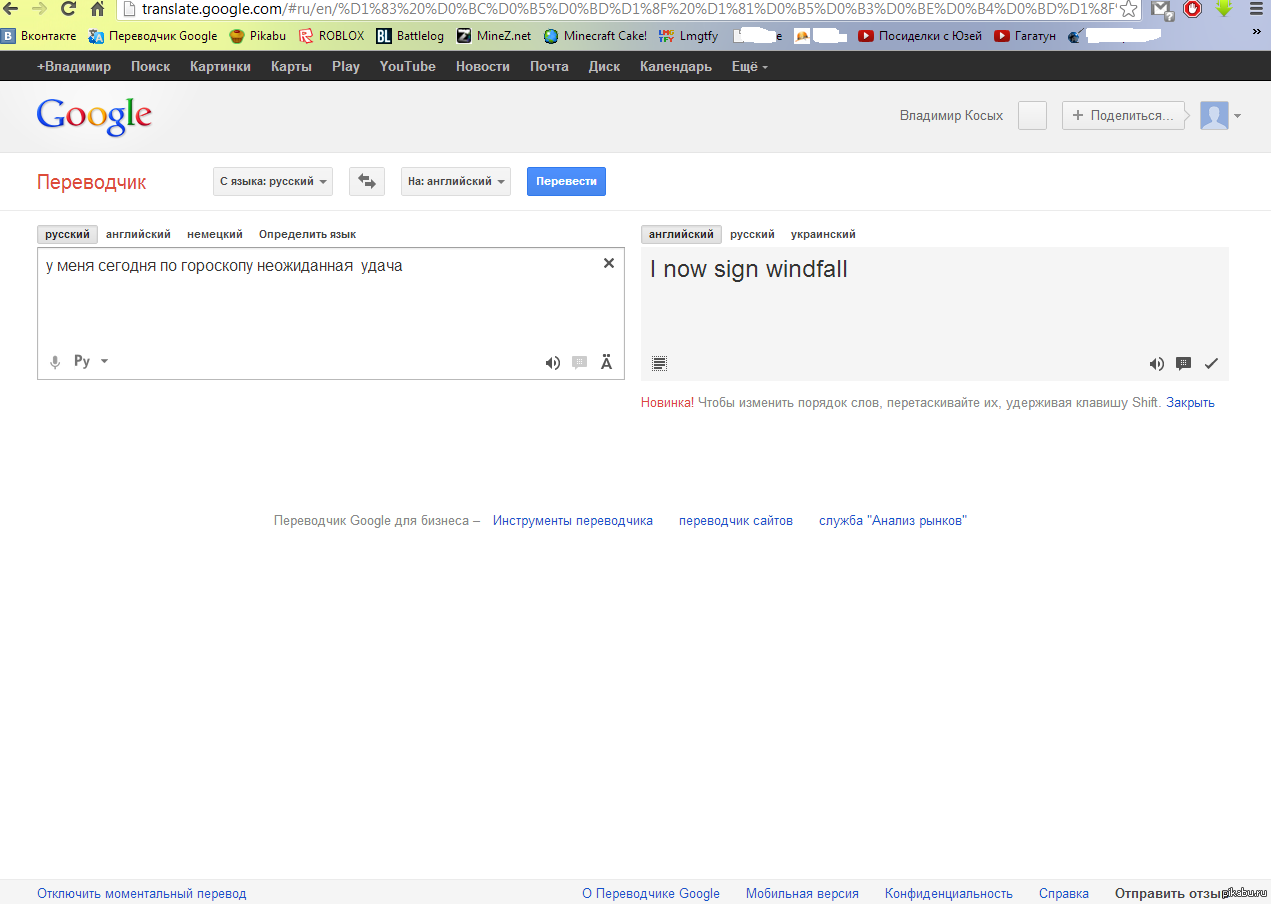This screenshot has height=904, width=1272.
Task: Open the переводчик сайтов link
Action: [736, 521]
